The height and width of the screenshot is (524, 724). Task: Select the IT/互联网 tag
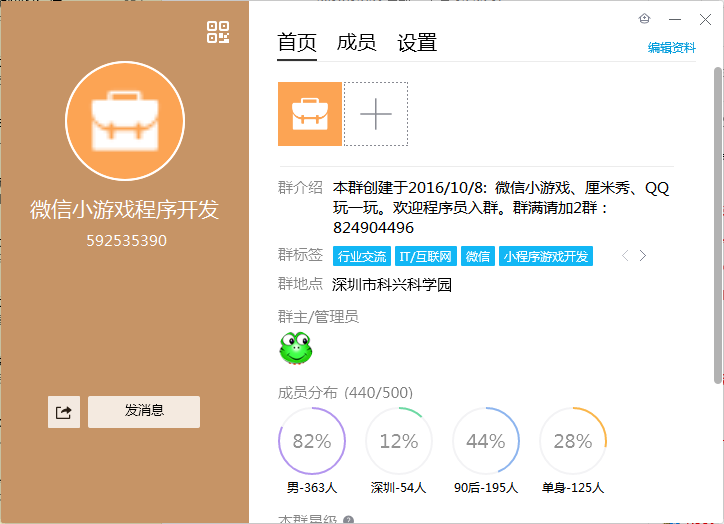(x=426, y=256)
